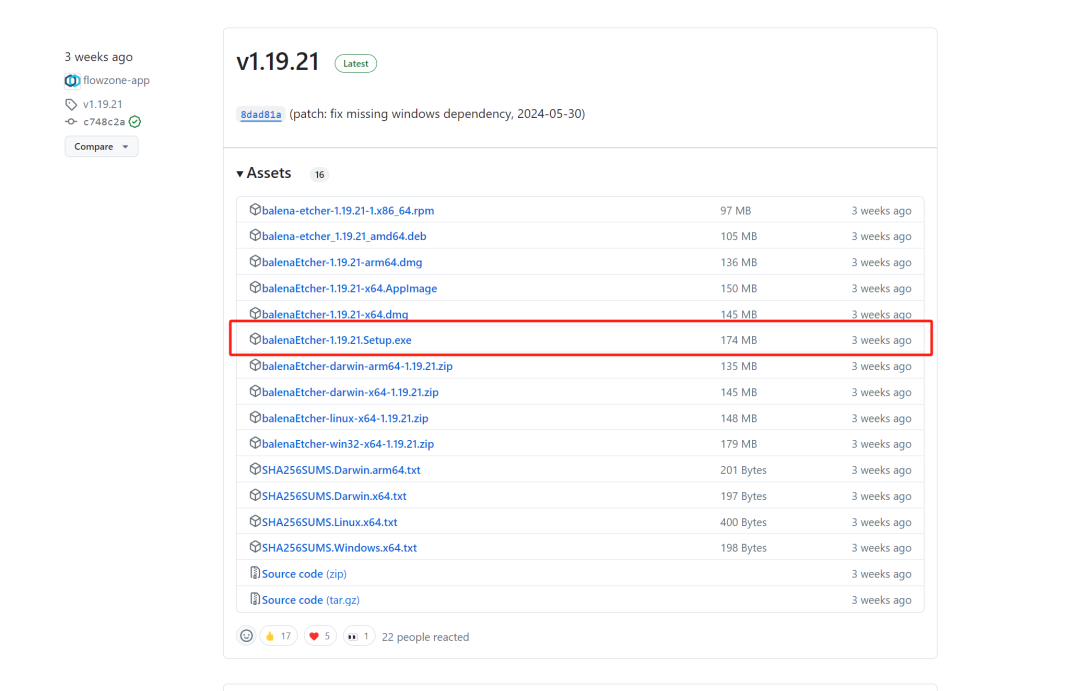Click package icon beside win32-x64 zip
The image size is (1080, 691).
[255, 443]
